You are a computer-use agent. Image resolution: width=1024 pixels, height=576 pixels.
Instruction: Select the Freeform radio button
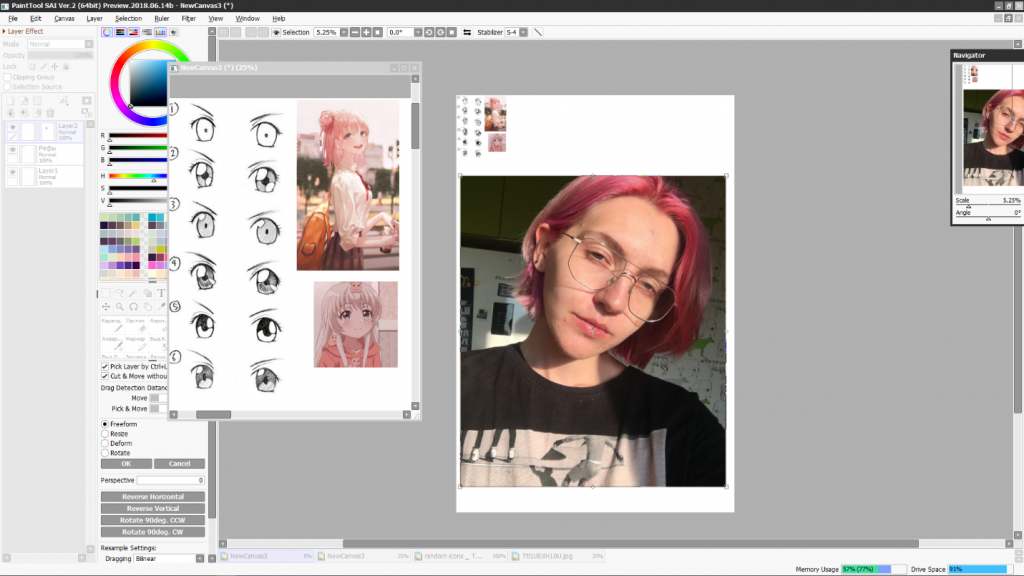click(x=104, y=424)
